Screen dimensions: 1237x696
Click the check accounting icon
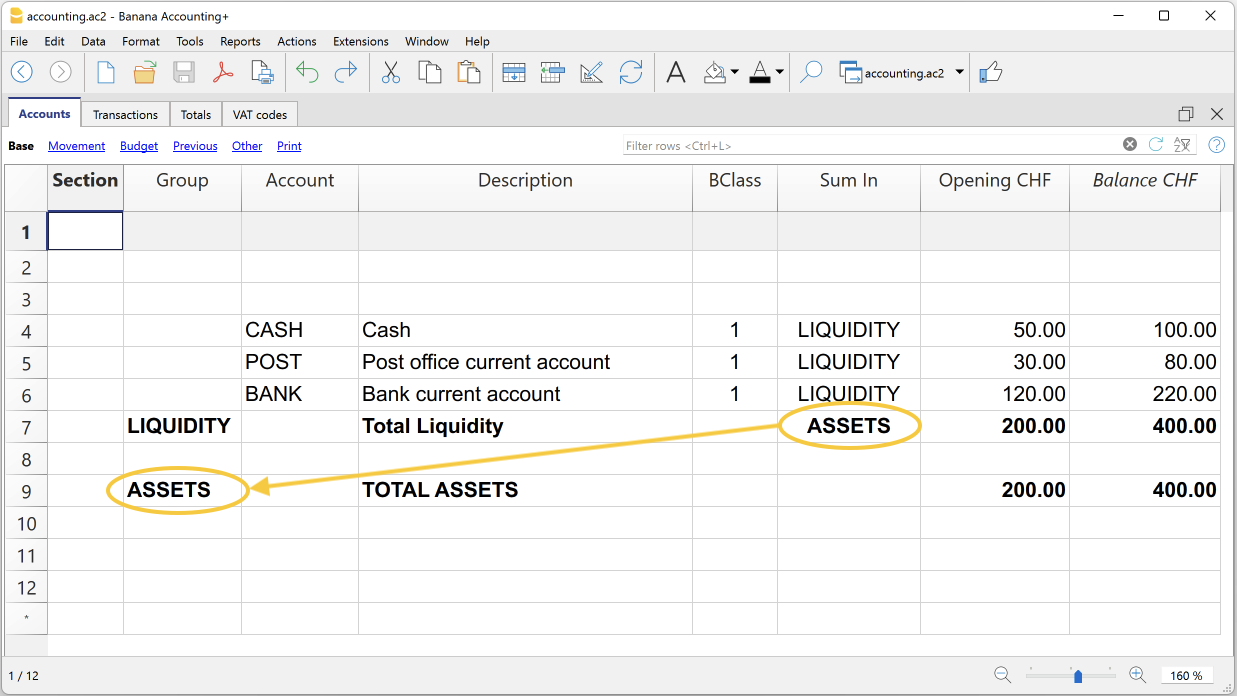pos(592,72)
